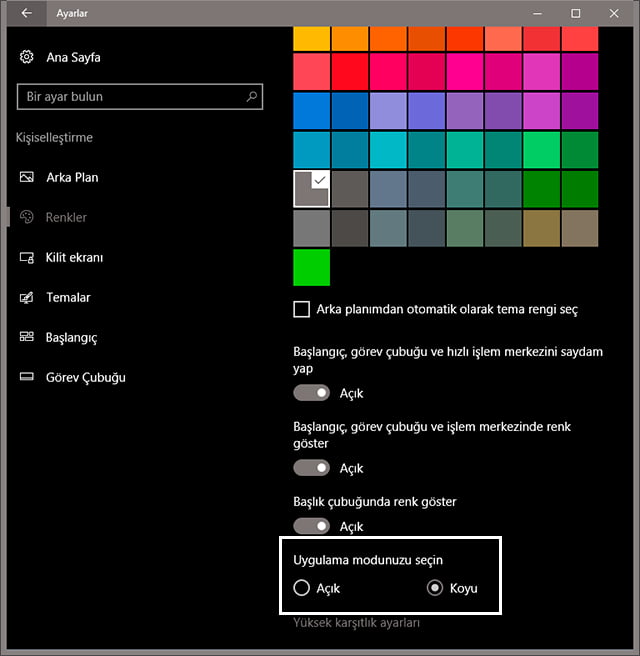The width and height of the screenshot is (640, 656).
Task: Open Yüksek karşıtlık ayarları link
Action: [x=356, y=623]
